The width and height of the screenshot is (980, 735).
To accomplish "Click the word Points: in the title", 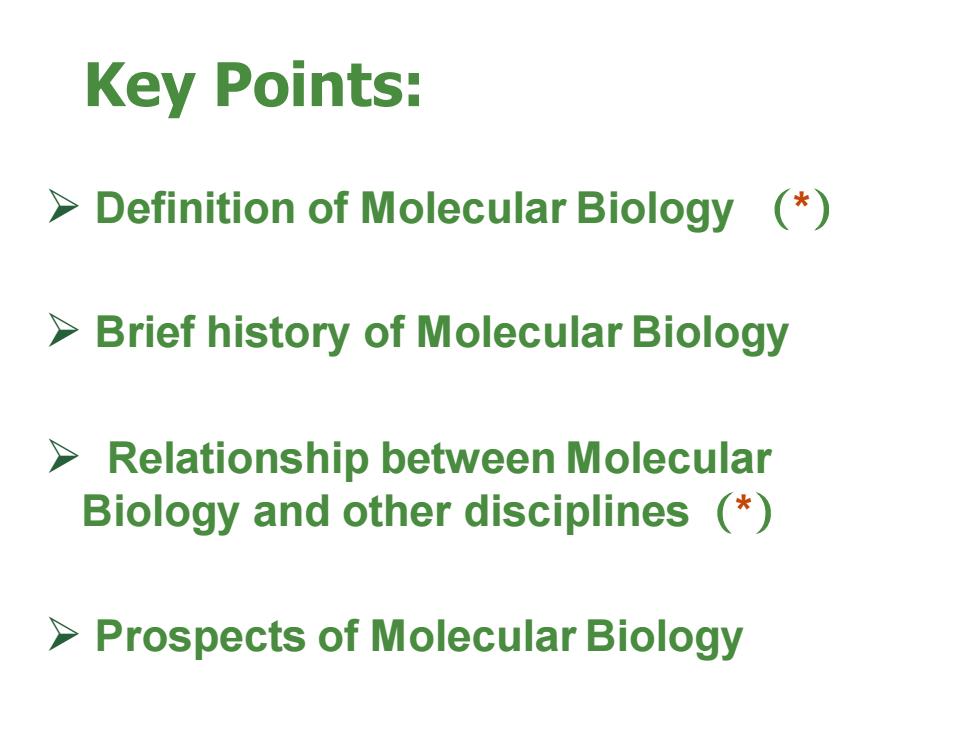I will click(318, 84).
